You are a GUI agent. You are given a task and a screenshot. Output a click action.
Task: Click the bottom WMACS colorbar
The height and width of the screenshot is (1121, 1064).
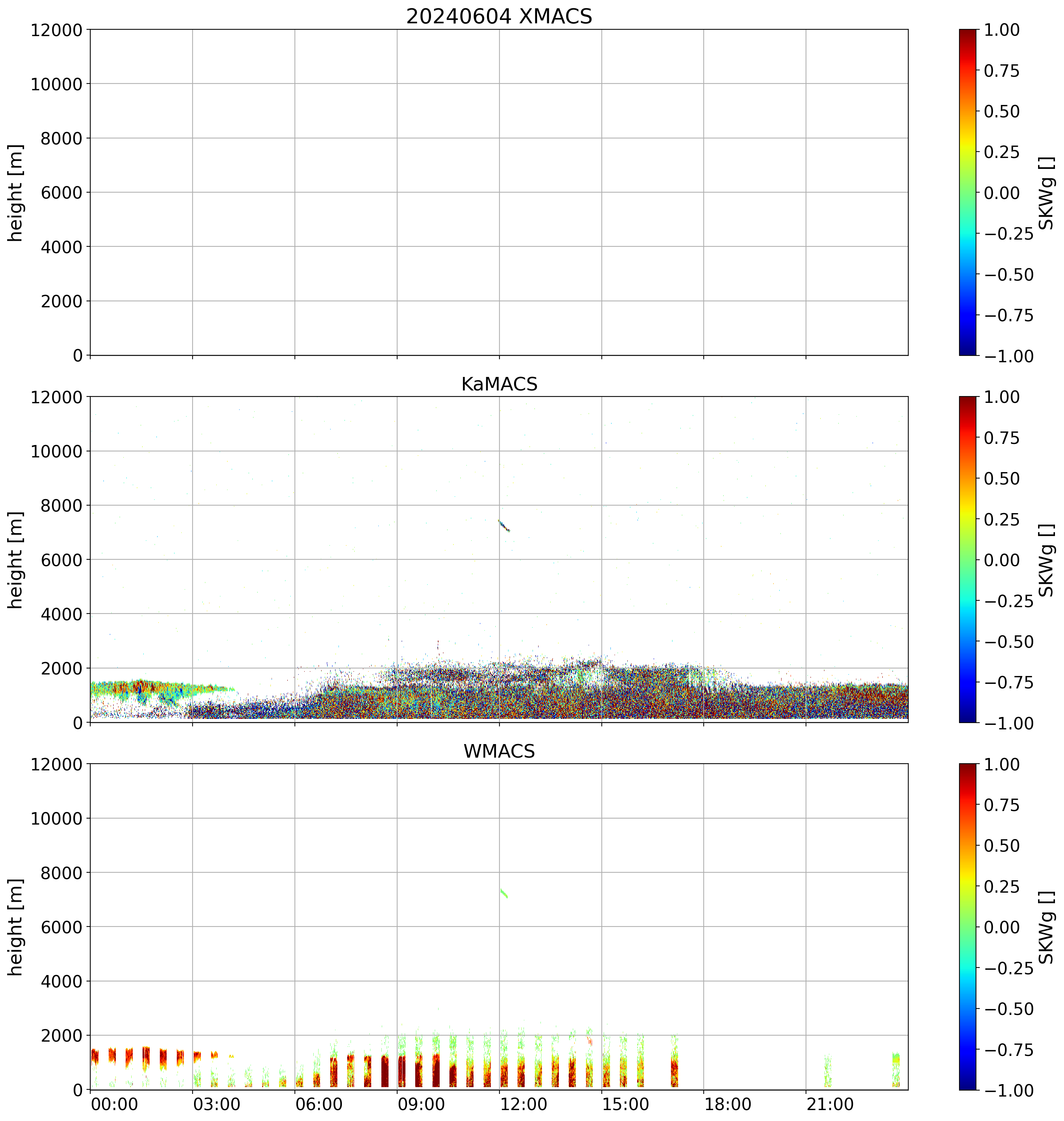[968, 927]
